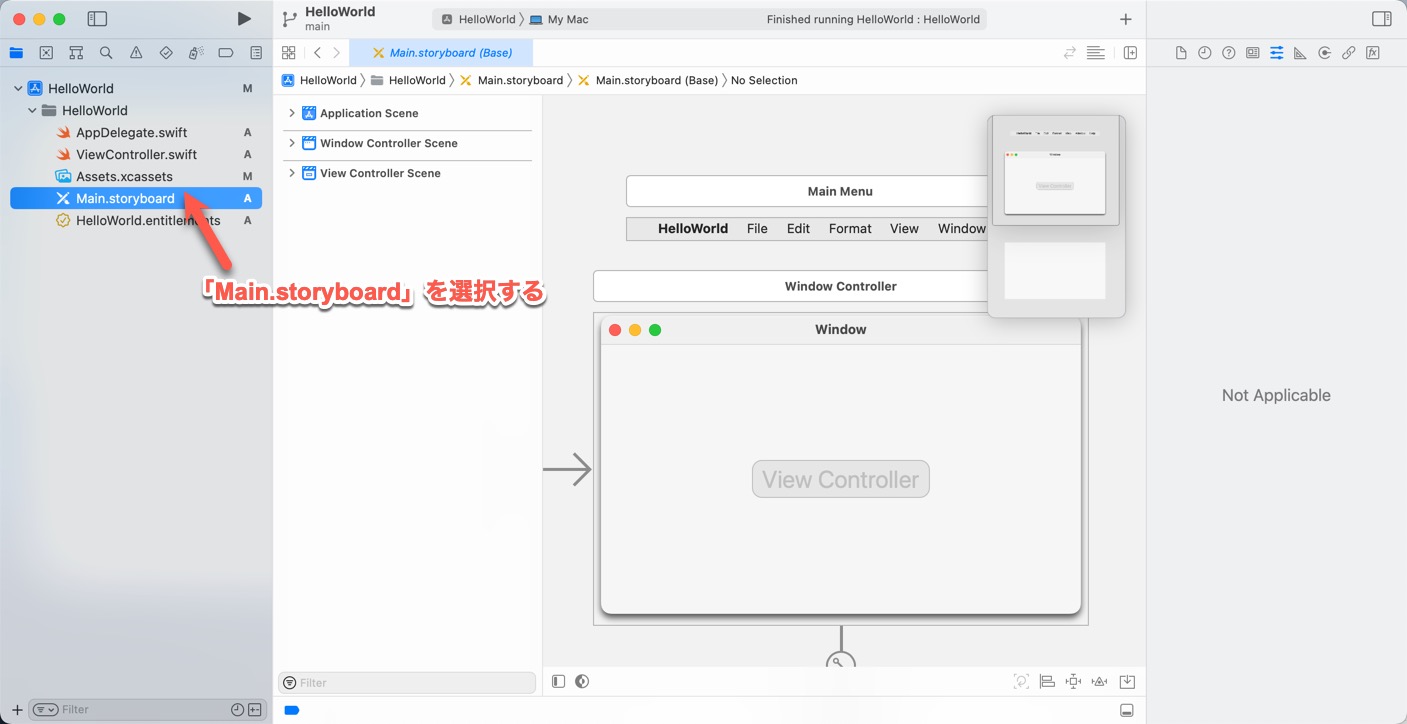Click the Main Menu title bar
The height and width of the screenshot is (724, 1407).
tap(809, 191)
